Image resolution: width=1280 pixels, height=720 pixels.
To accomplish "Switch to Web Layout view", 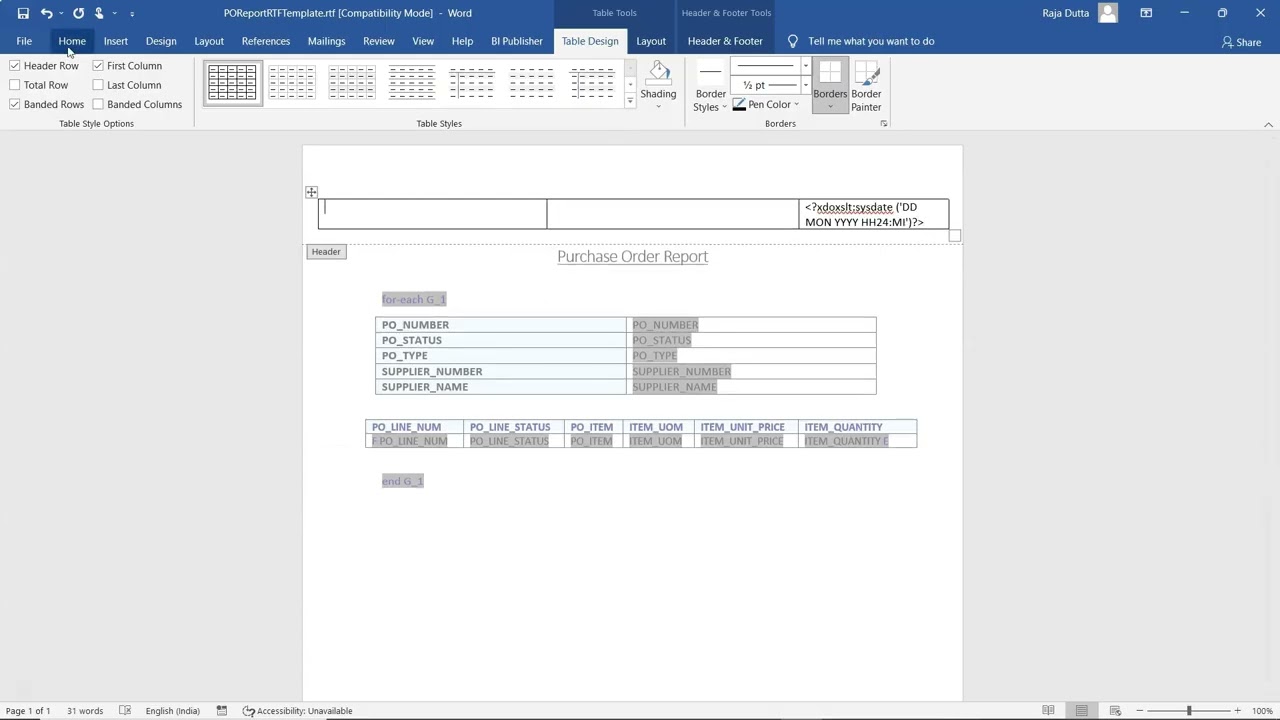I will click(x=1115, y=711).
